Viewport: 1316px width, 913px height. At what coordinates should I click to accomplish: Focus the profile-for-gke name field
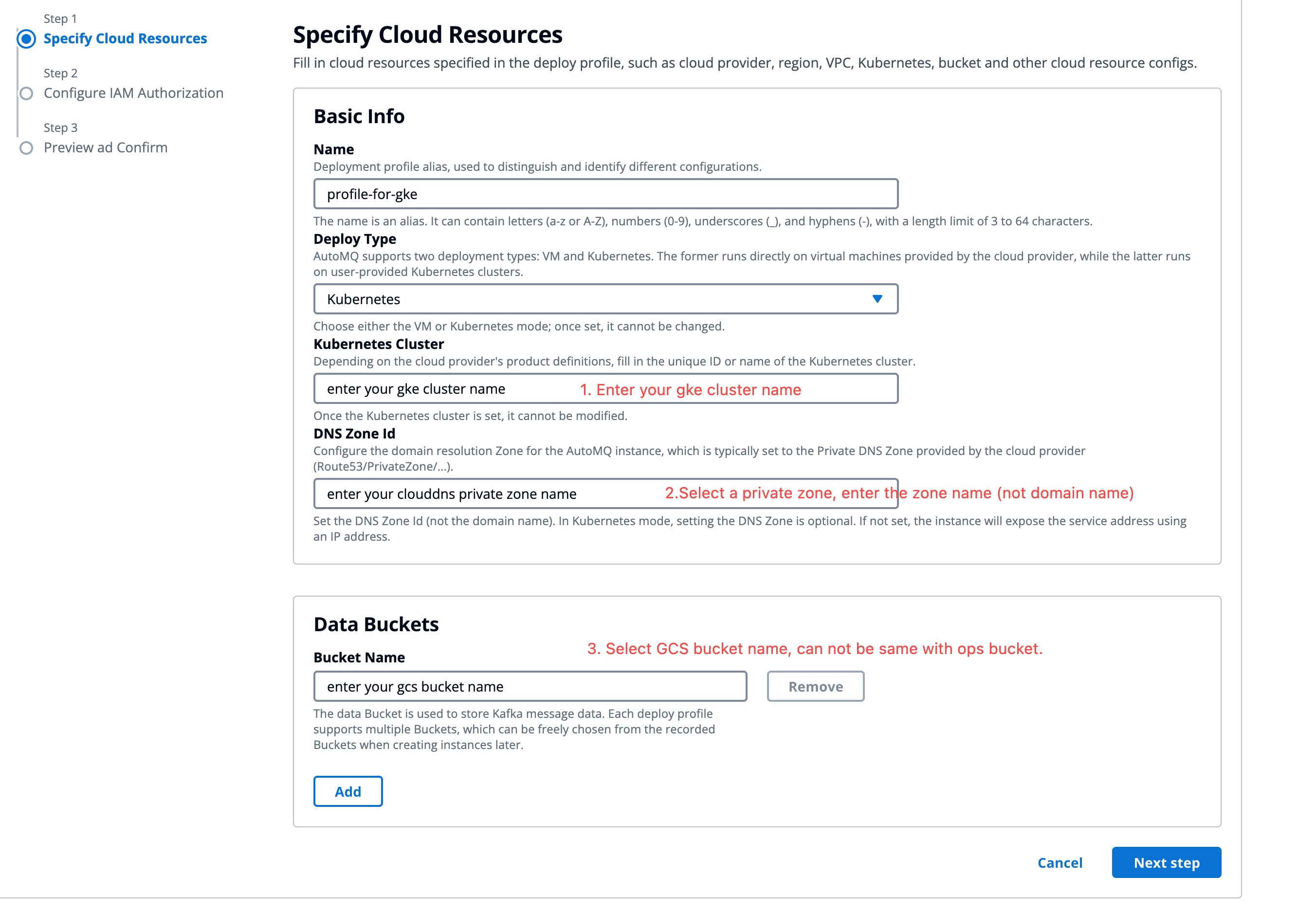(x=605, y=194)
